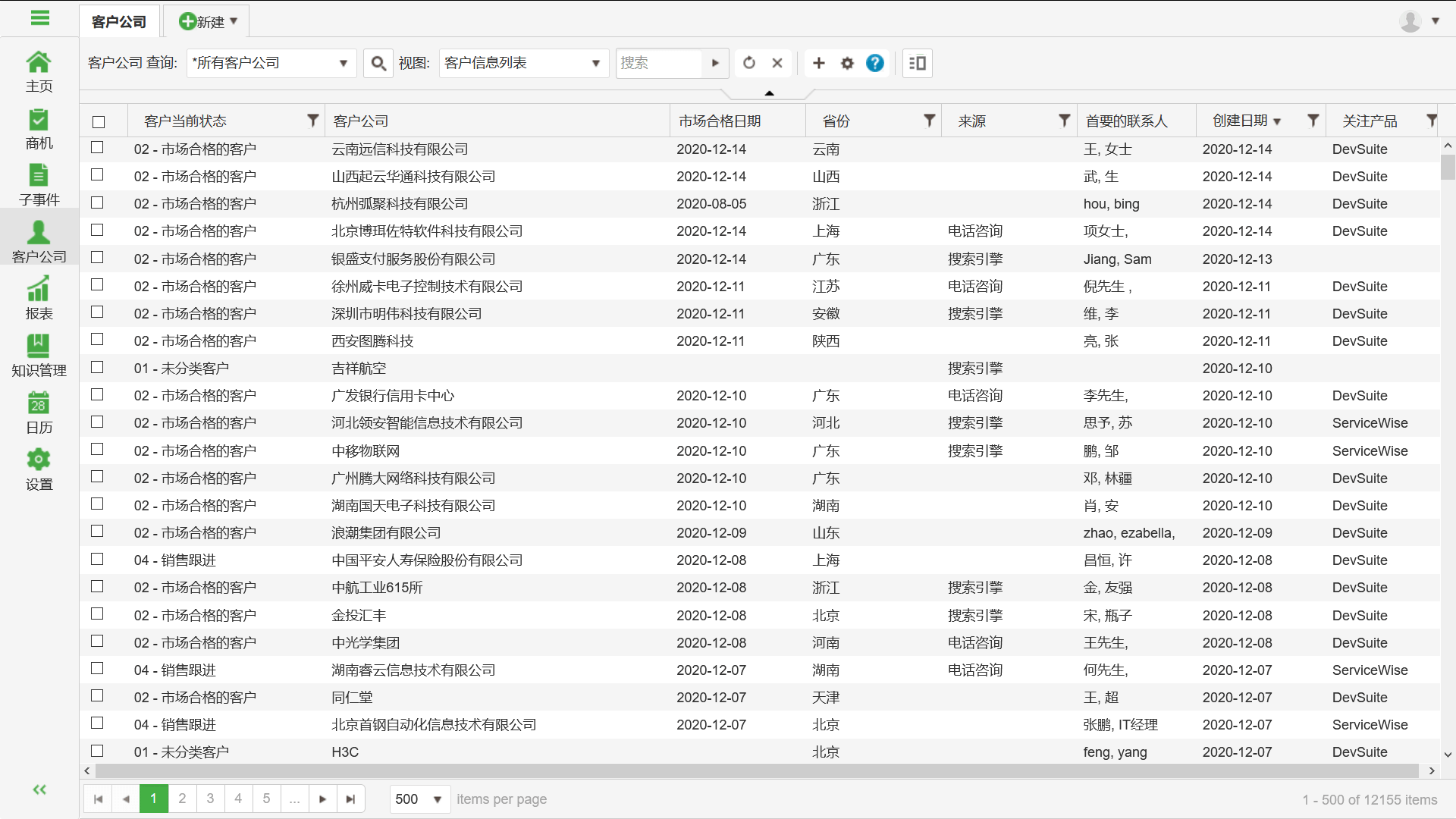Click the vertical scrollbar thumb
The image size is (1456, 819).
click(x=1448, y=167)
